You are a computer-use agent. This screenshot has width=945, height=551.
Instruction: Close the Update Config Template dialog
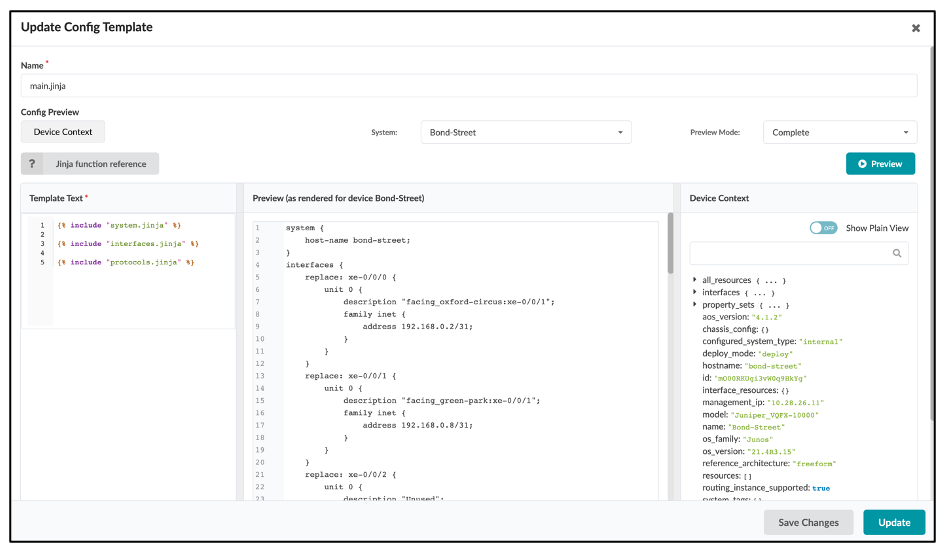tap(915, 28)
